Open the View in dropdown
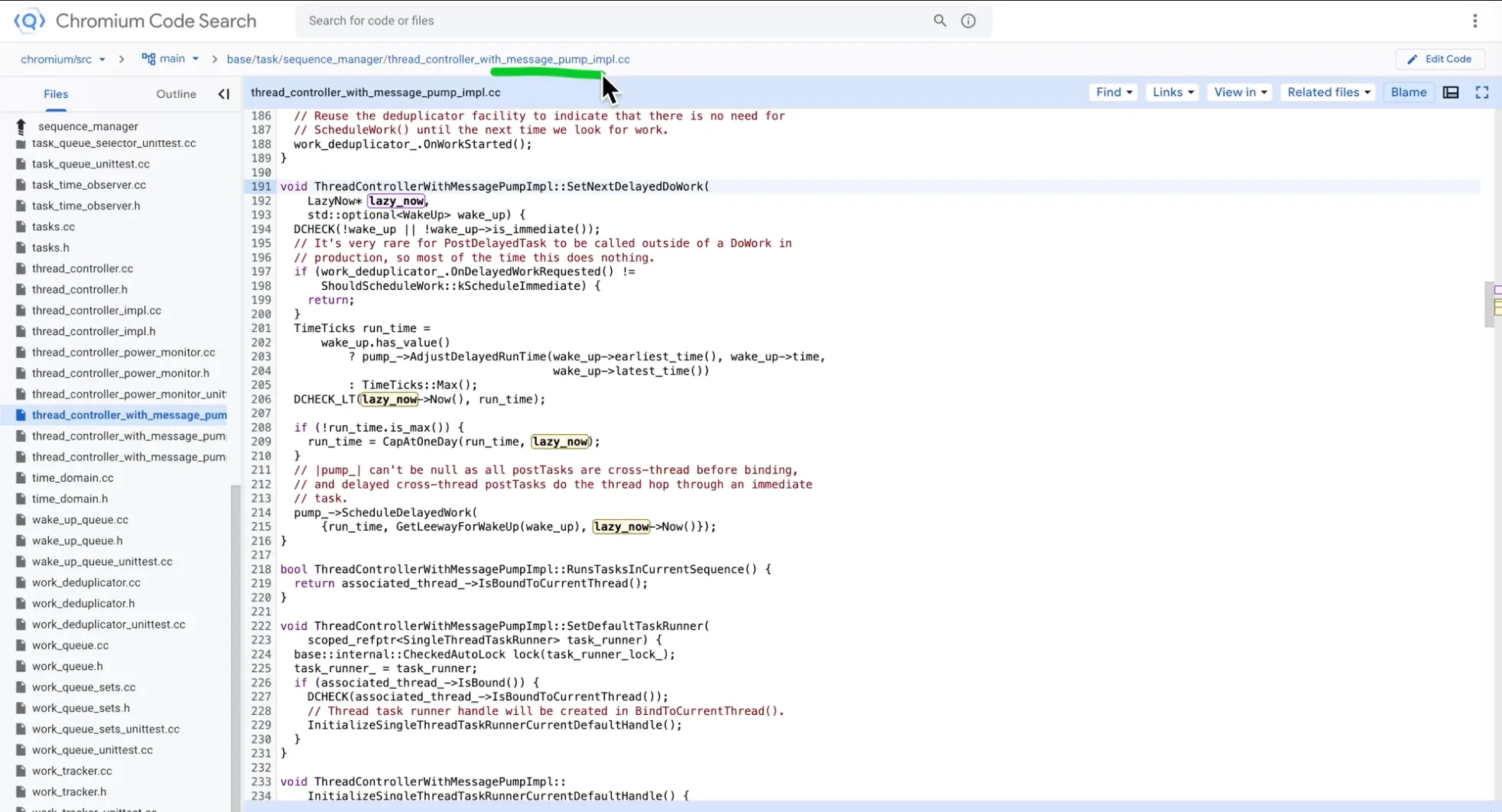 (x=1240, y=93)
